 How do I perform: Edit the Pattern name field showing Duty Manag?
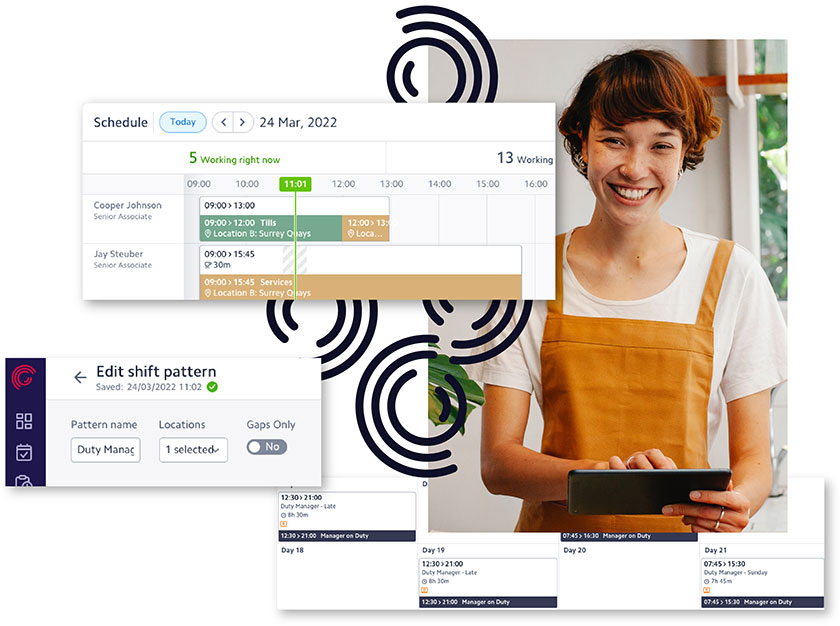(x=105, y=450)
